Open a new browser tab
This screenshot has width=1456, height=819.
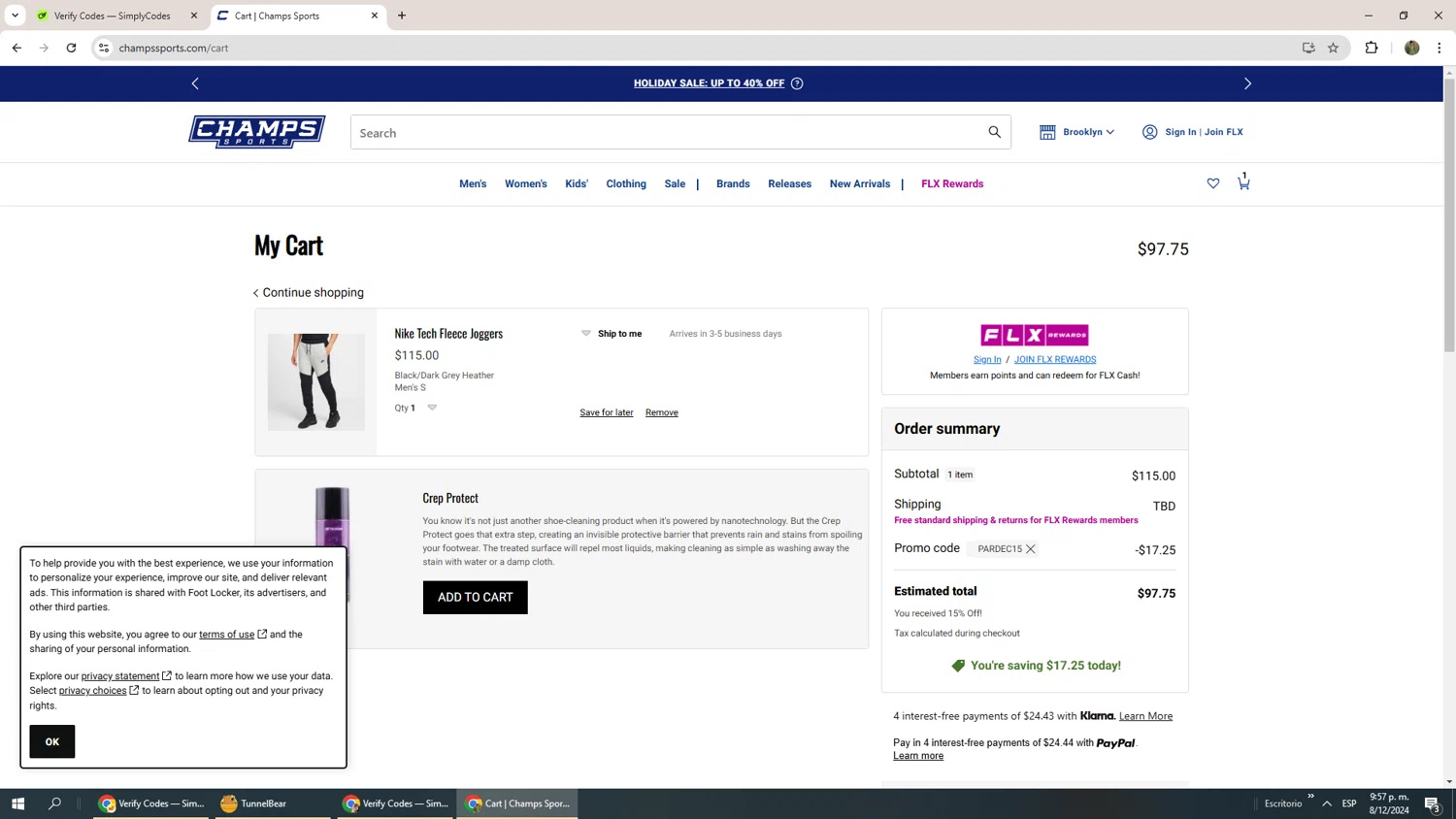[402, 16]
